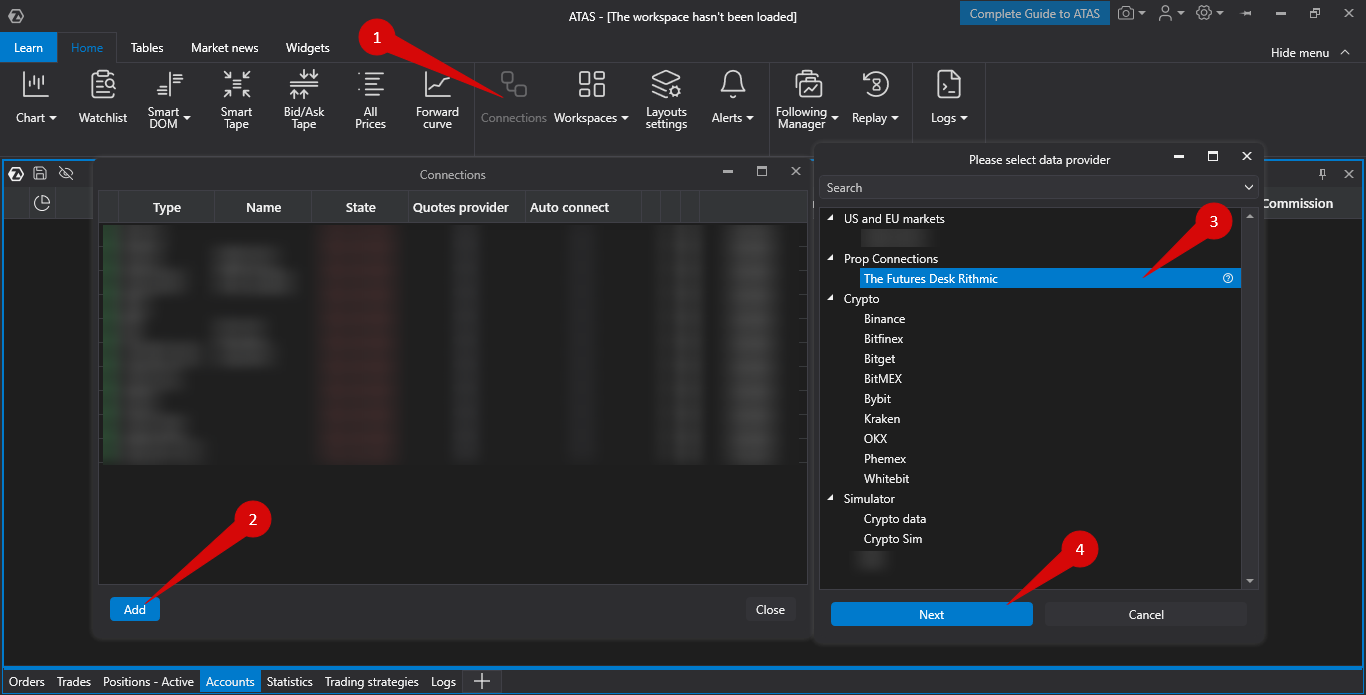Open the Smart Tape tool

[237, 100]
